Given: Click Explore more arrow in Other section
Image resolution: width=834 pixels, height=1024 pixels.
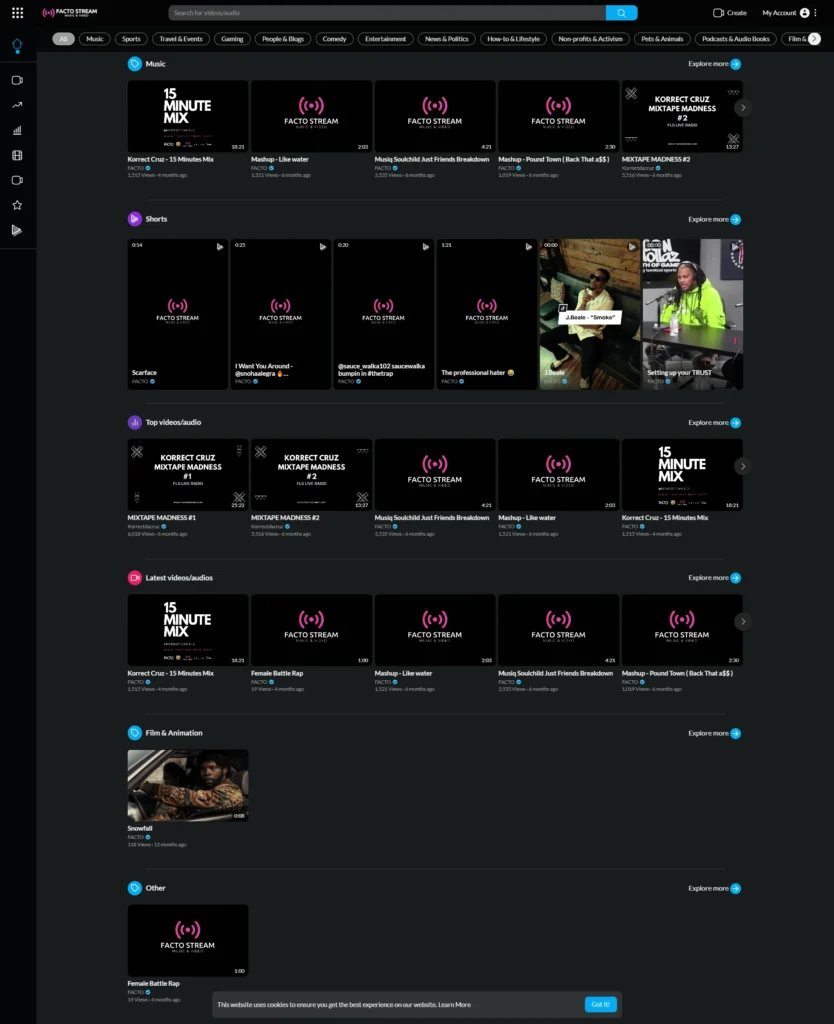Looking at the screenshot, I should click(735, 888).
